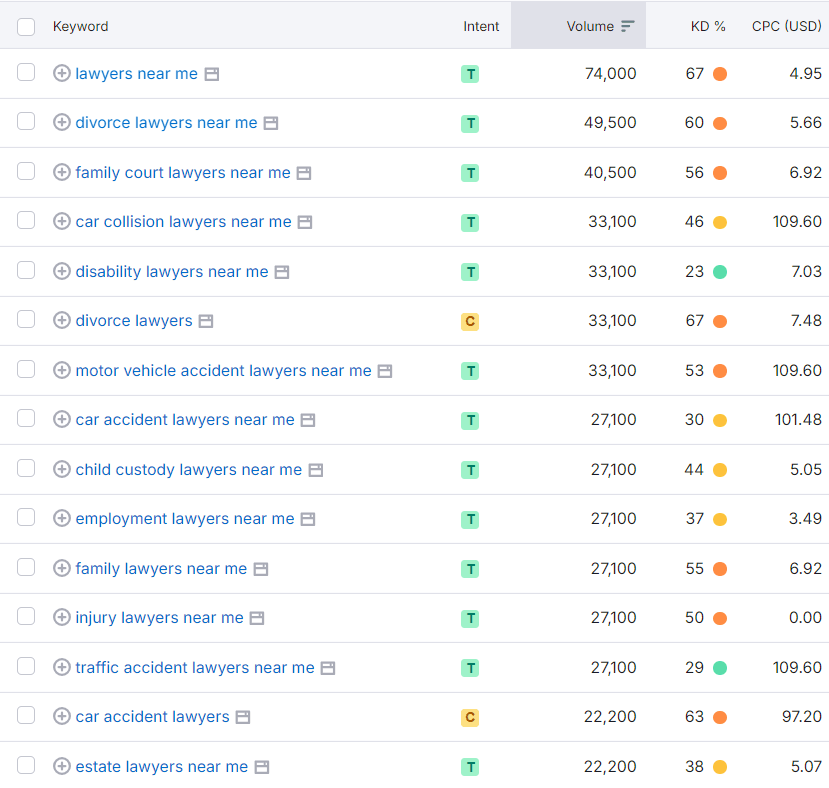Image resolution: width=829 pixels, height=788 pixels.
Task: Open 'family lawyers near me' keyword link
Action: (x=161, y=569)
